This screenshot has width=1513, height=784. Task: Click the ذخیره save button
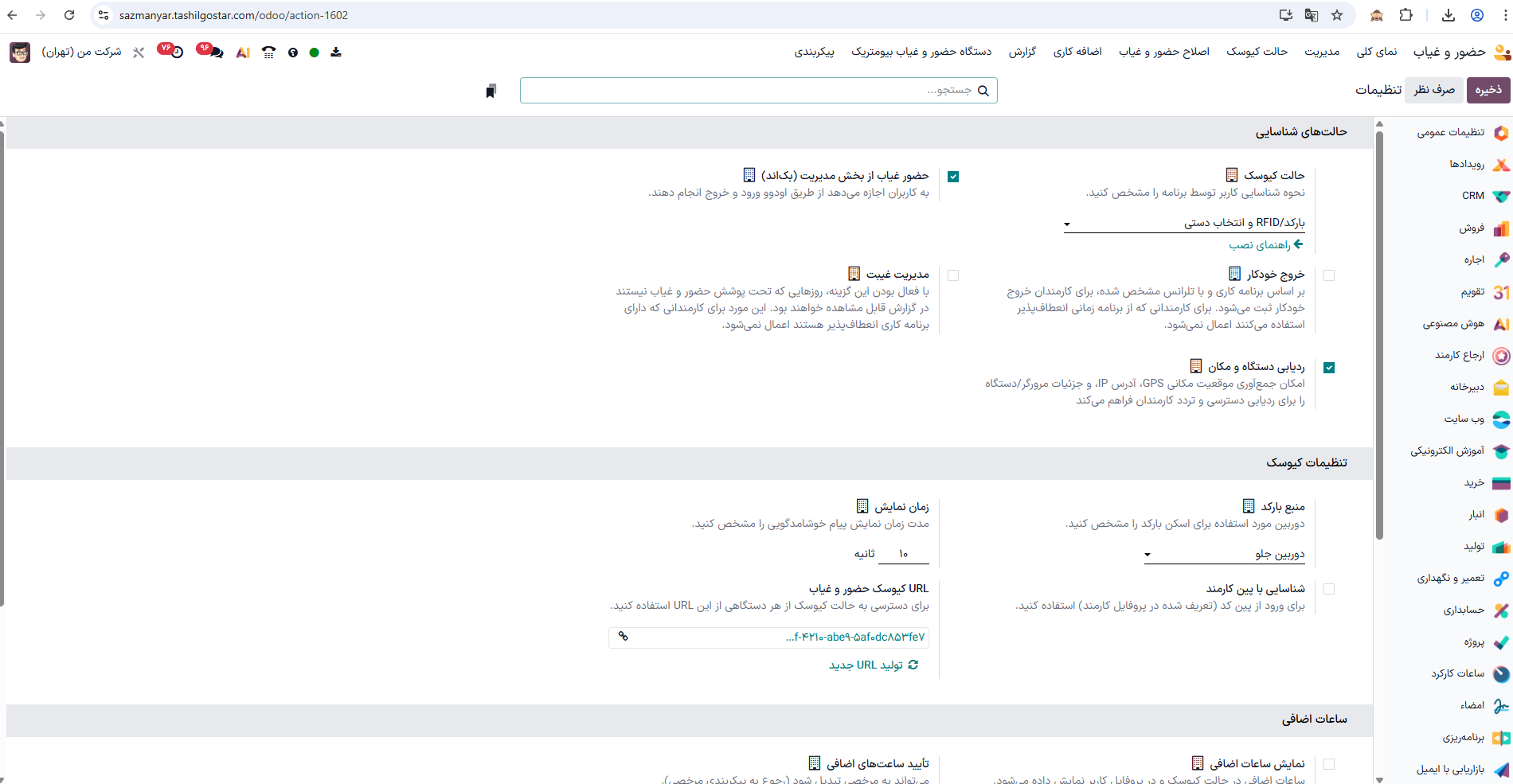1488,90
